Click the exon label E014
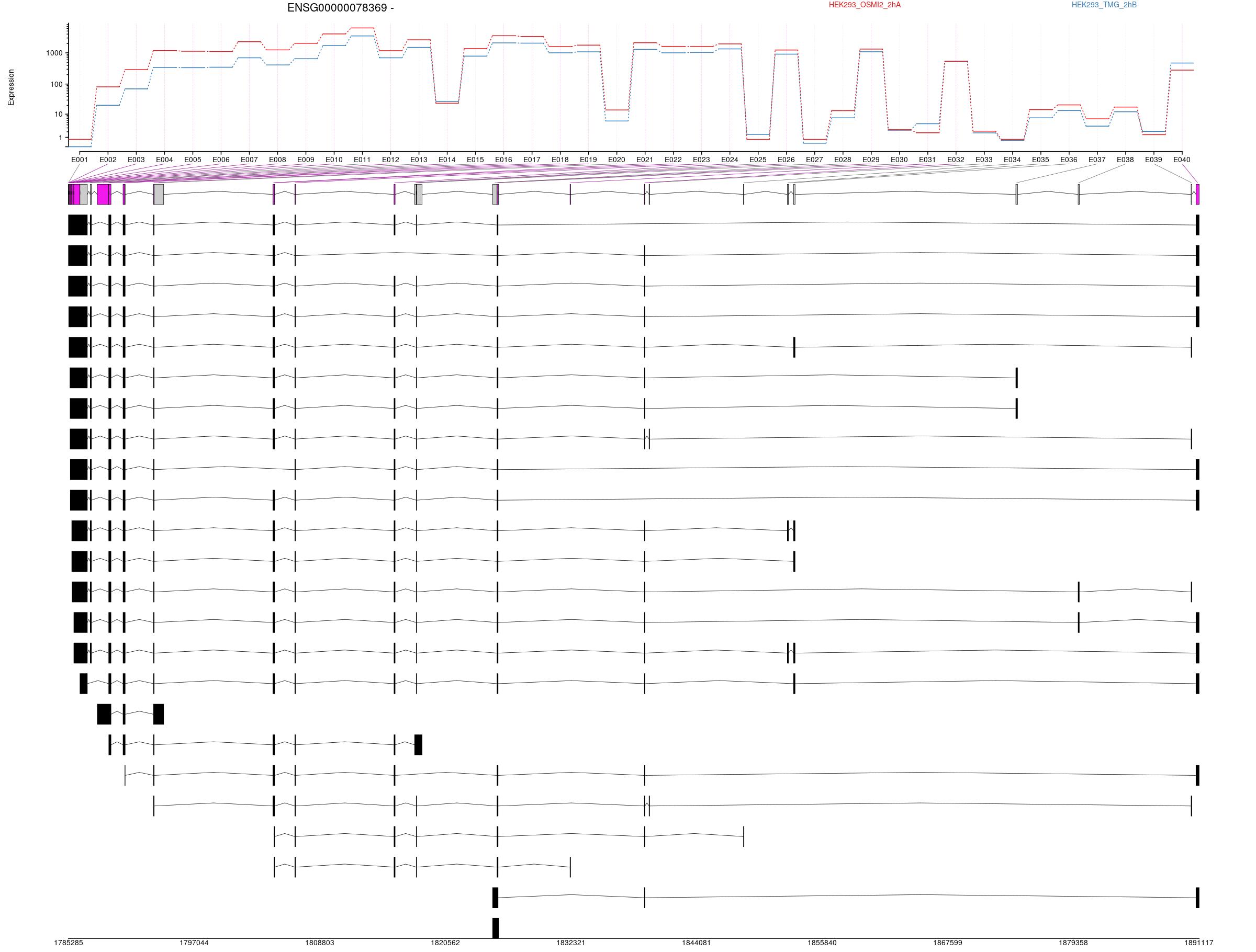Viewport: 1256px width, 952px height. click(447, 160)
